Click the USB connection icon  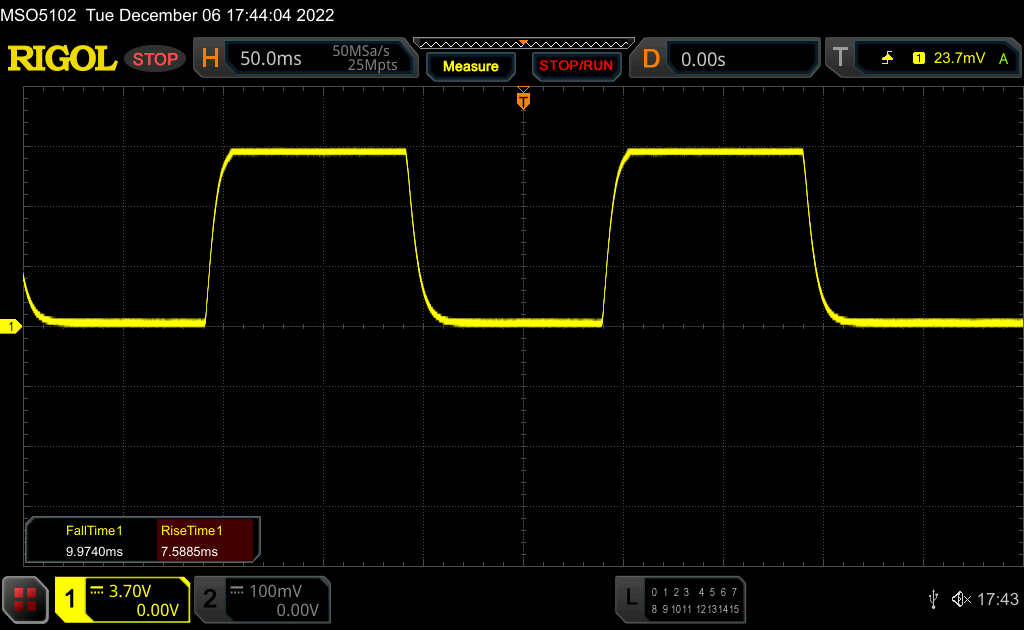tap(934, 599)
